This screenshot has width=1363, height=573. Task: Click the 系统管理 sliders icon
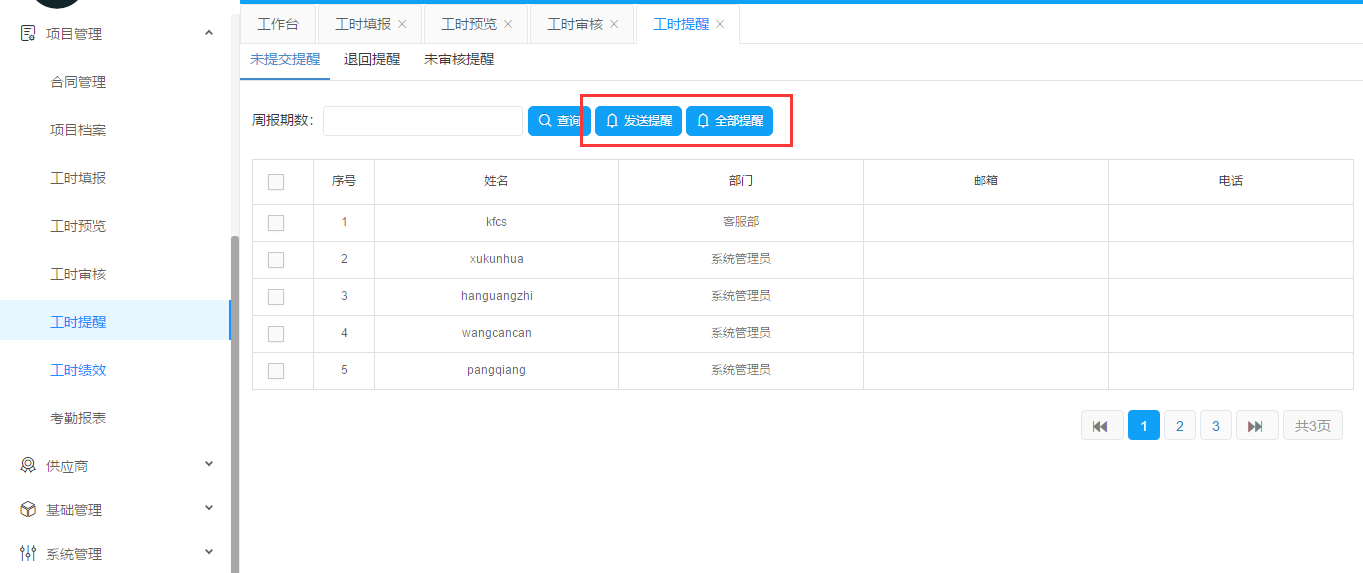click(28, 554)
